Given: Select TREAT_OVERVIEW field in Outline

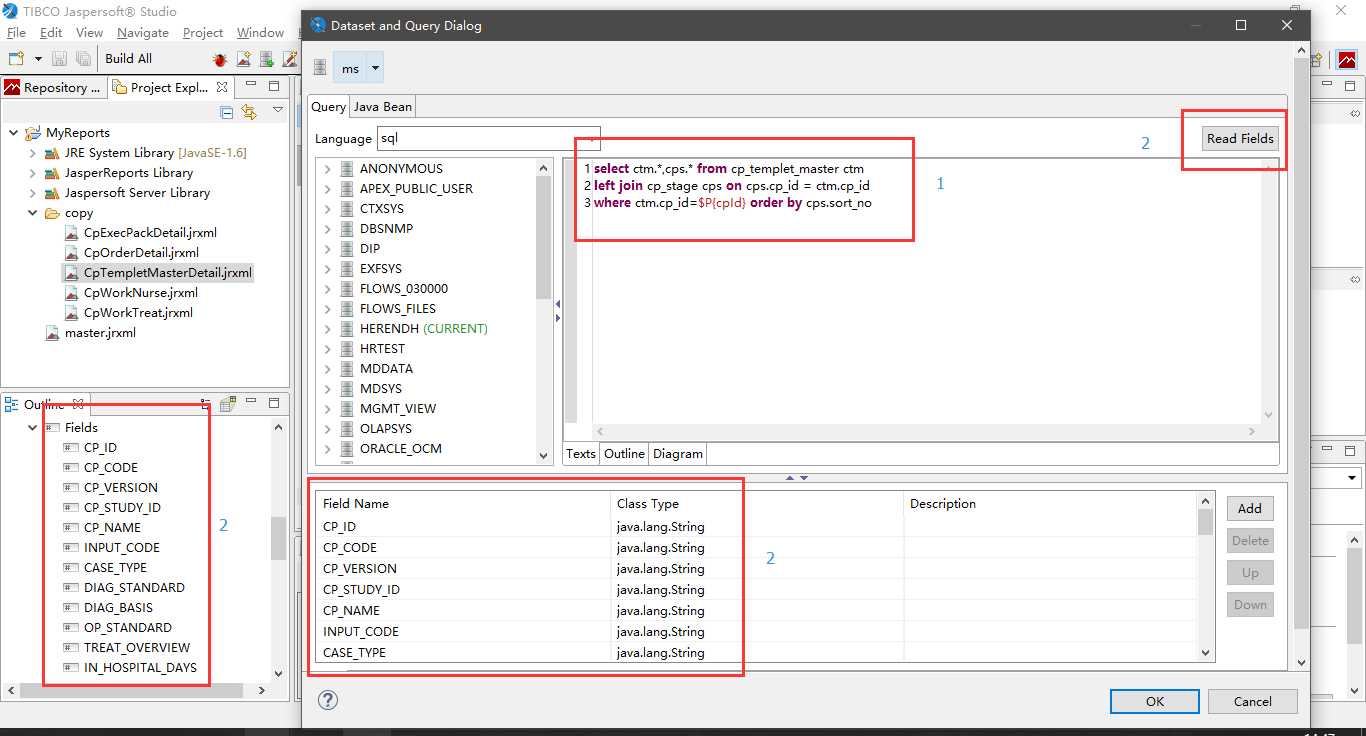Looking at the screenshot, I should click(137, 648).
